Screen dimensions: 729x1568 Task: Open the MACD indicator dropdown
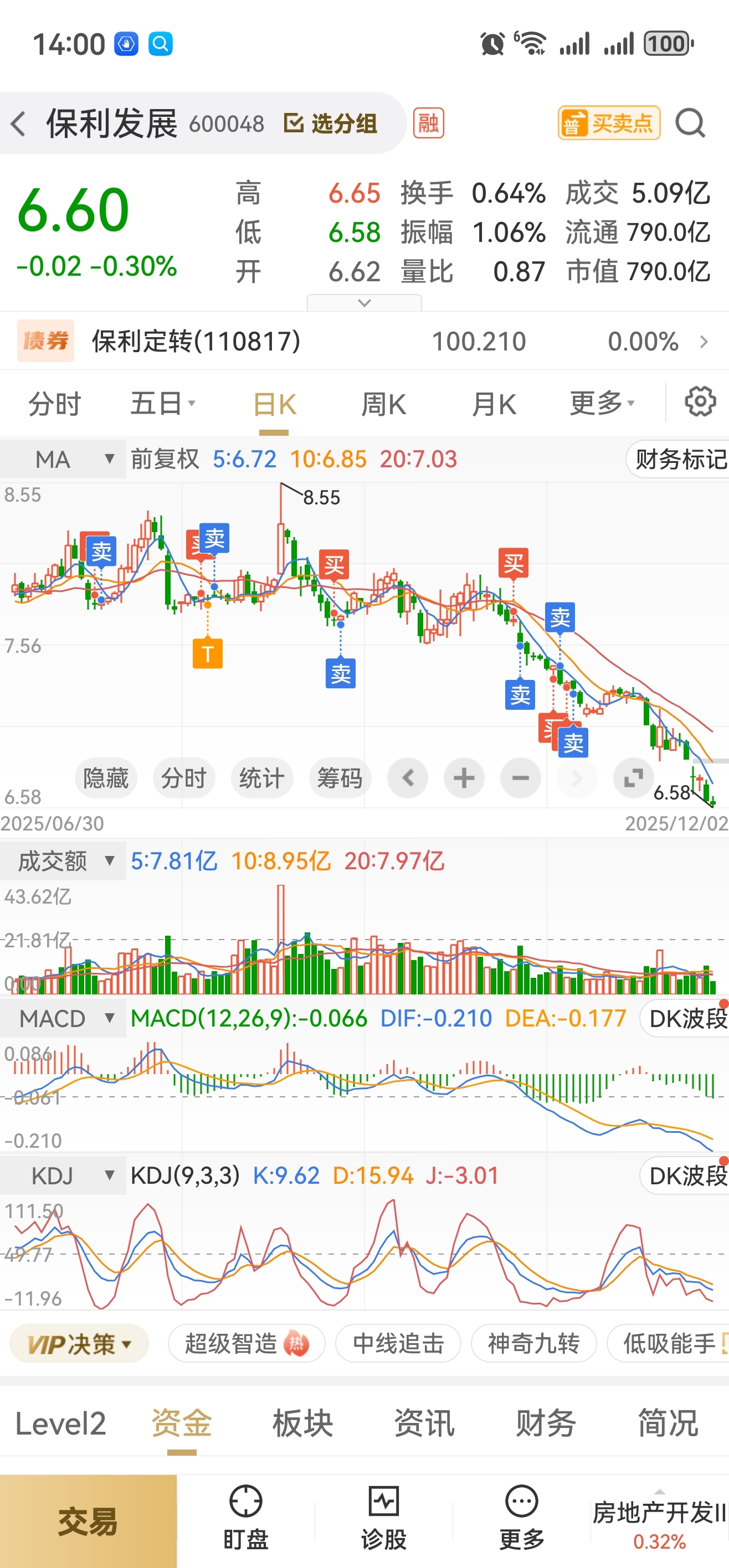63,1018
